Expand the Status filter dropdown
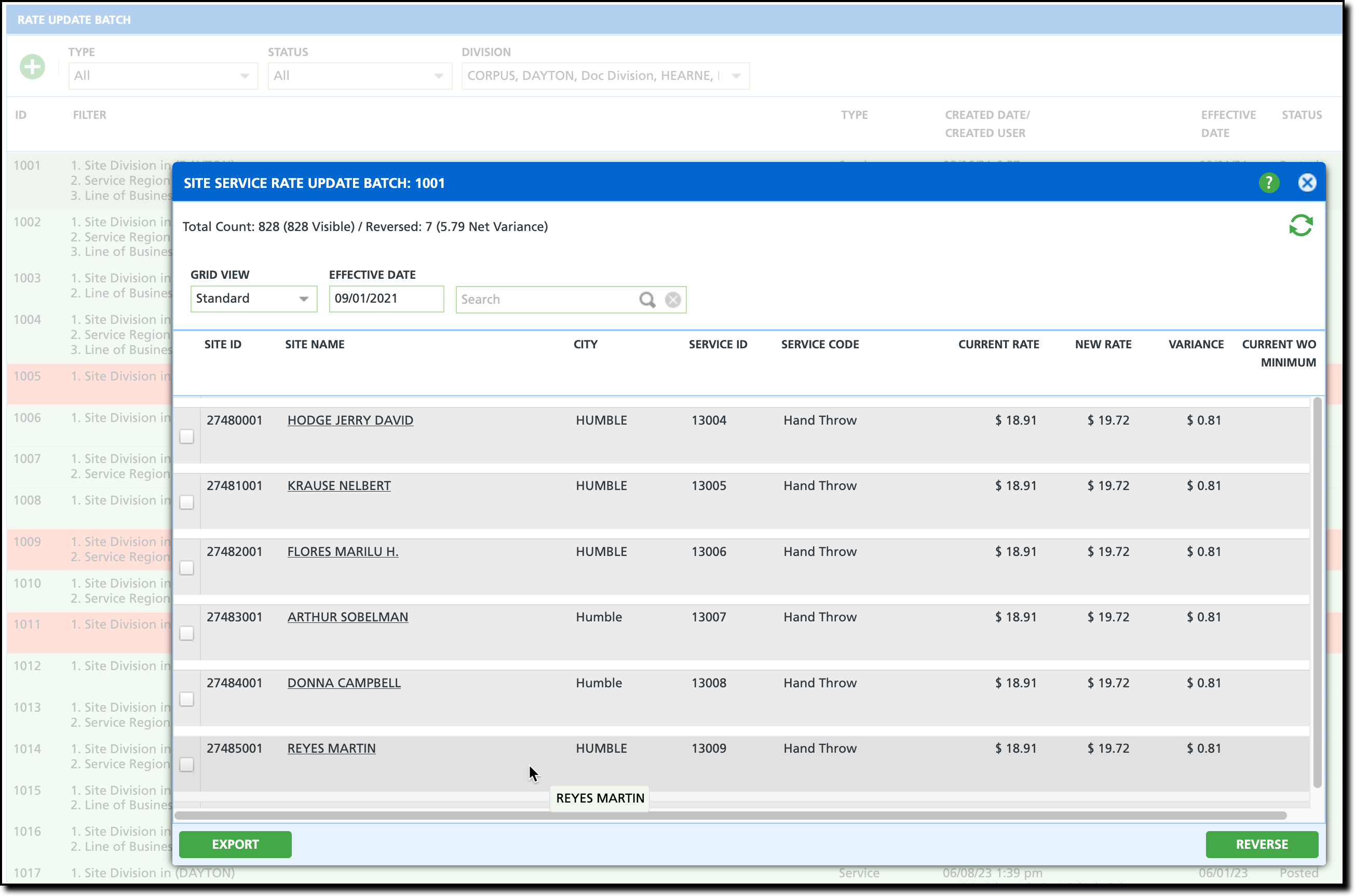Image resolution: width=1355 pixels, height=896 pixels. [359, 76]
